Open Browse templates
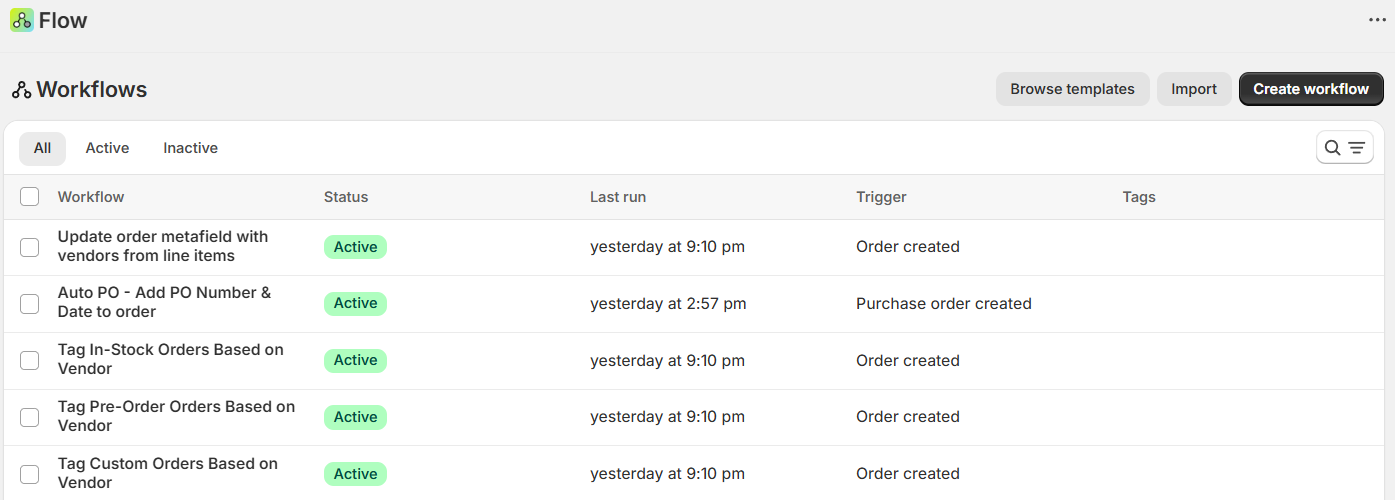The height and width of the screenshot is (500, 1395). click(x=1072, y=89)
